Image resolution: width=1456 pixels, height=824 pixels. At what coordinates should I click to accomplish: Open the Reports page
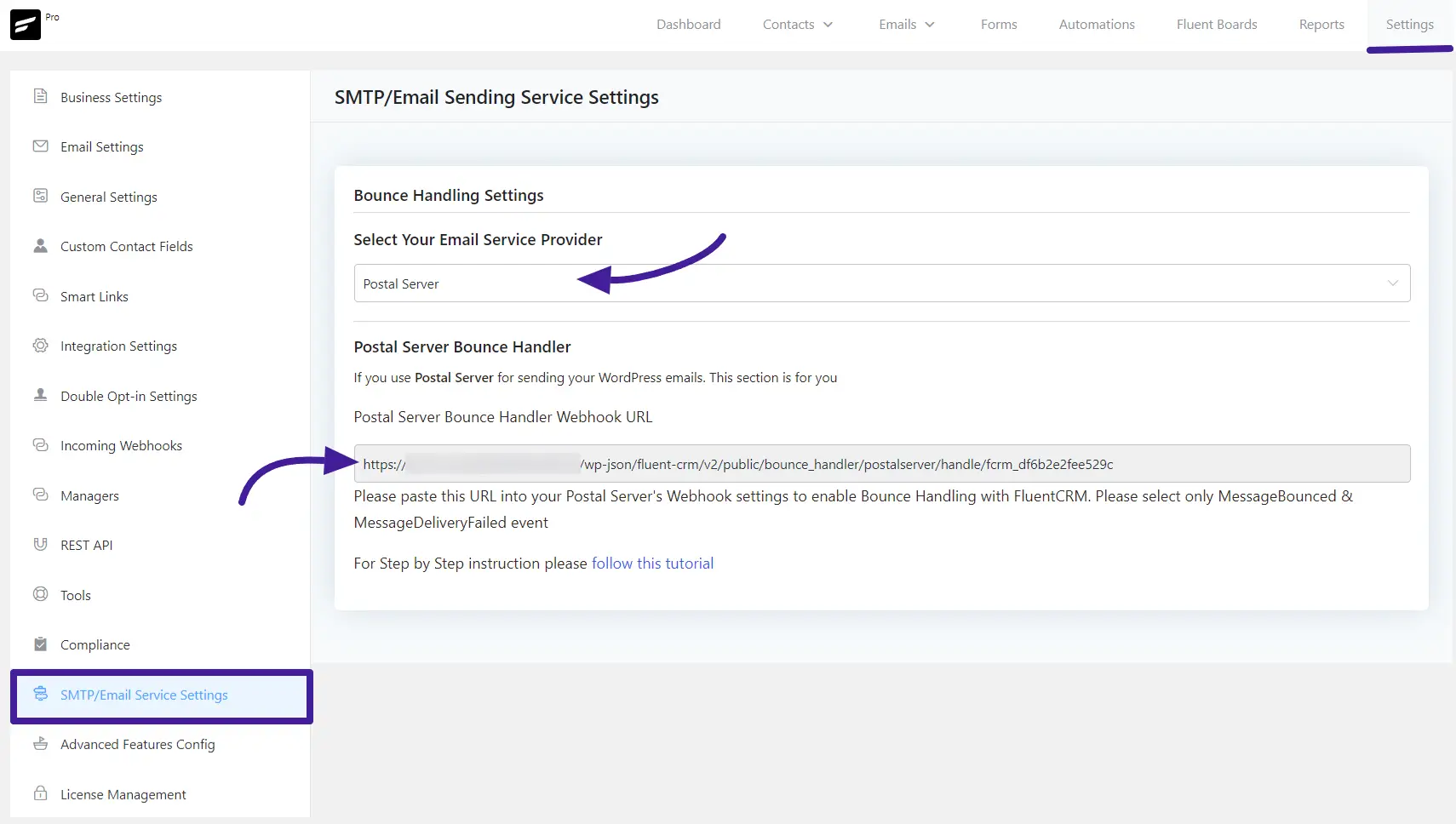tap(1321, 25)
